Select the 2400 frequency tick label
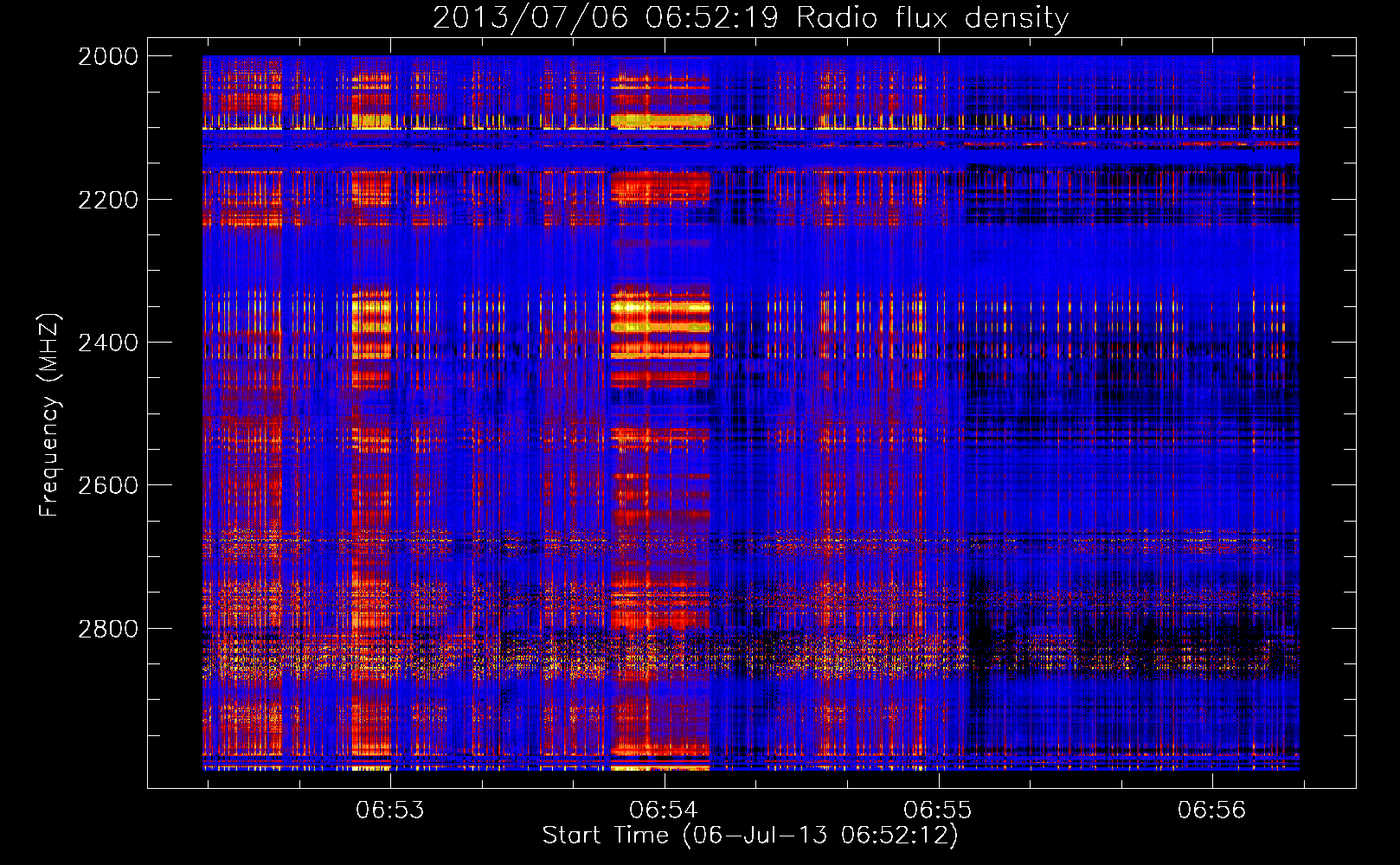 coord(108,343)
